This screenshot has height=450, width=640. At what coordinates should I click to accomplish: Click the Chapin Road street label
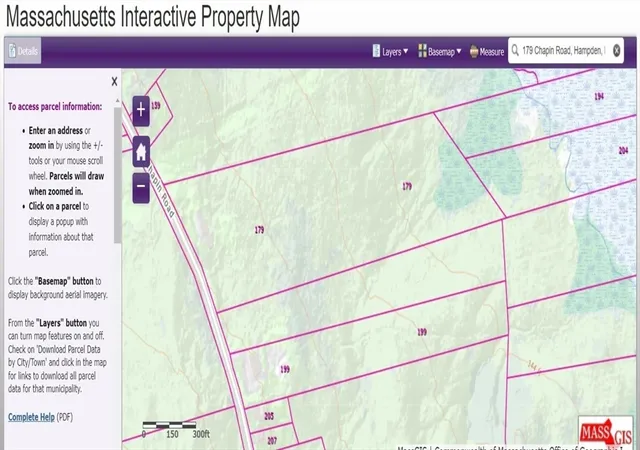click(x=160, y=191)
